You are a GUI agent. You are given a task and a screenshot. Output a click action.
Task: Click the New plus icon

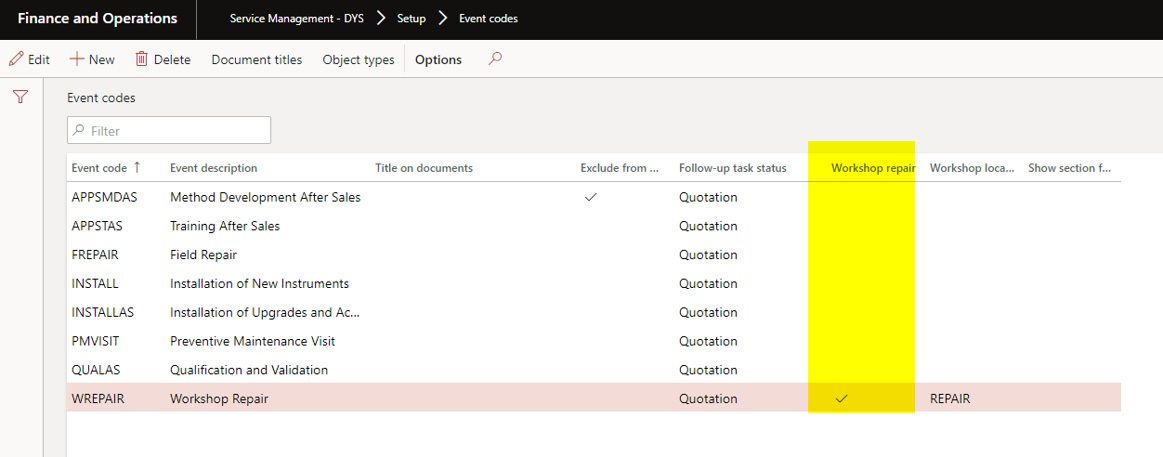(76, 59)
